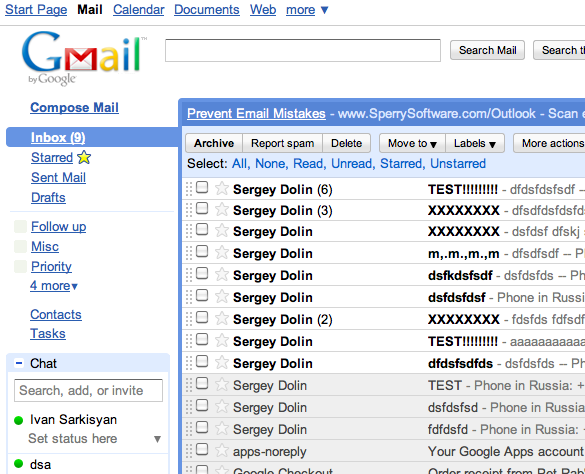Screen dimensions: 585x474
Task: Star the dsfdsfsd email
Action: point(222,407)
